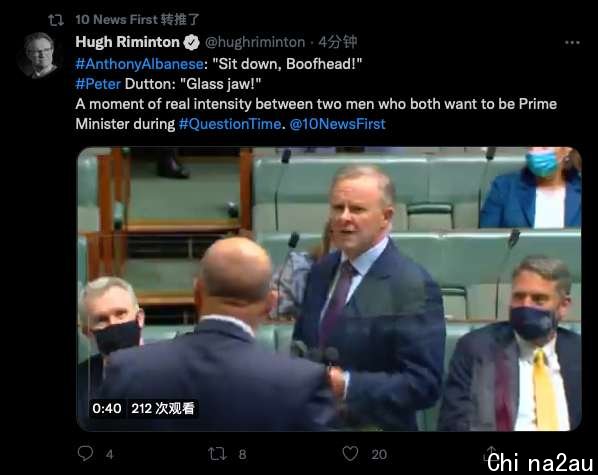Like the tweet with the heart icon
This screenshot has height=475, width=598.
click(x=350, y=454)
